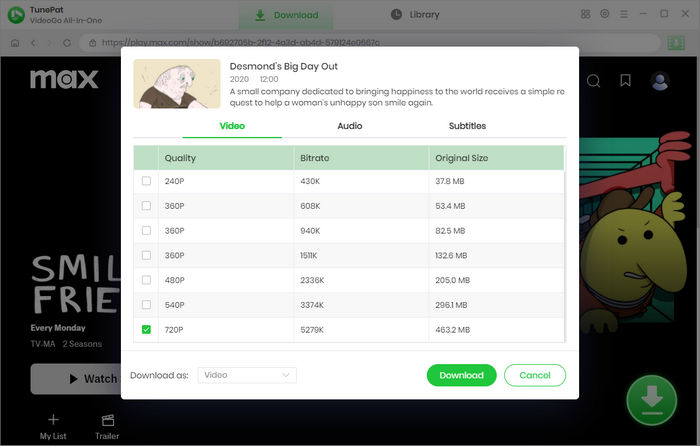Click the Max bookmark icon

click(x=625, y=81)
